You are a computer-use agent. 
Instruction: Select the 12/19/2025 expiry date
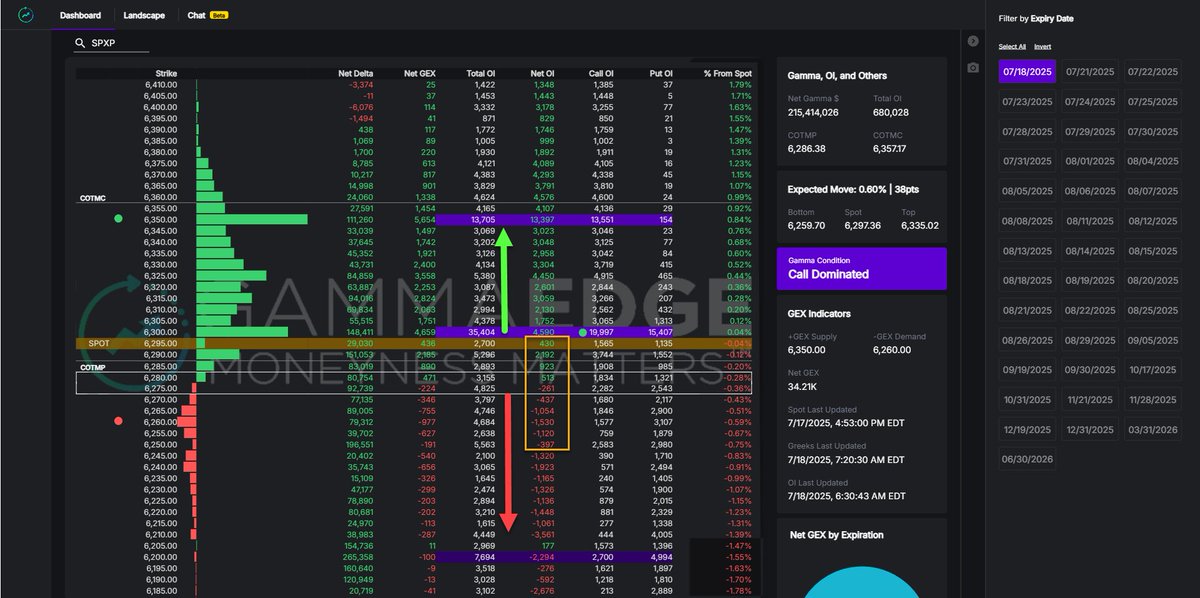pos(1027,429)
